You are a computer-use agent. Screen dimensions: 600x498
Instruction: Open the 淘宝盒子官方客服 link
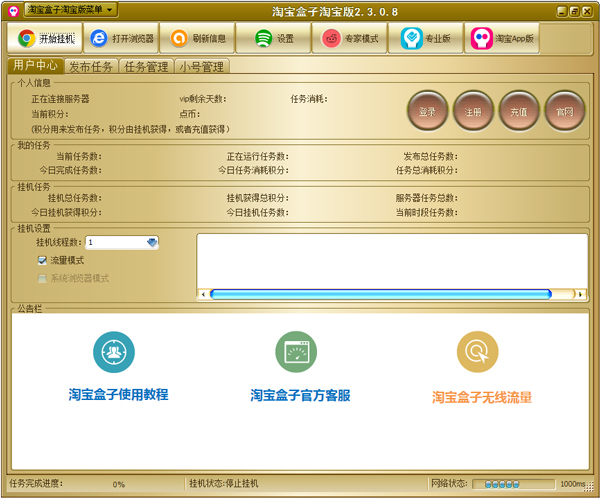point(300,395)
